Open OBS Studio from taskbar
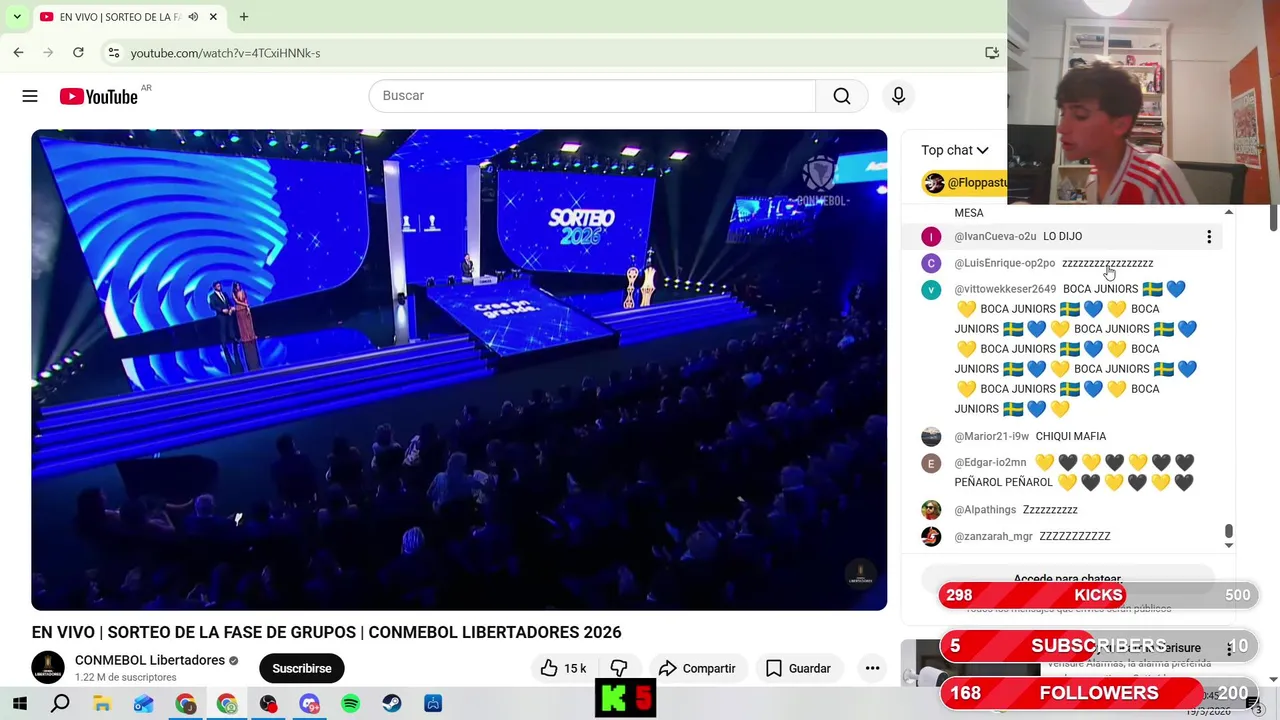Viewport: 1280px width, 720px height. pos(268,704)
